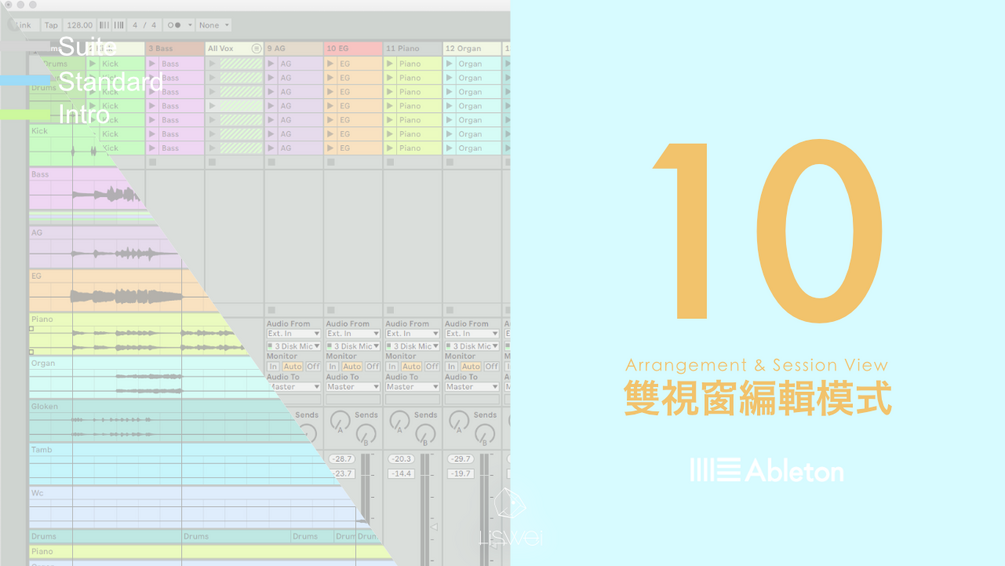Click the -28.7 peak level value
The image size is (1005, 566).
point(342,459)
